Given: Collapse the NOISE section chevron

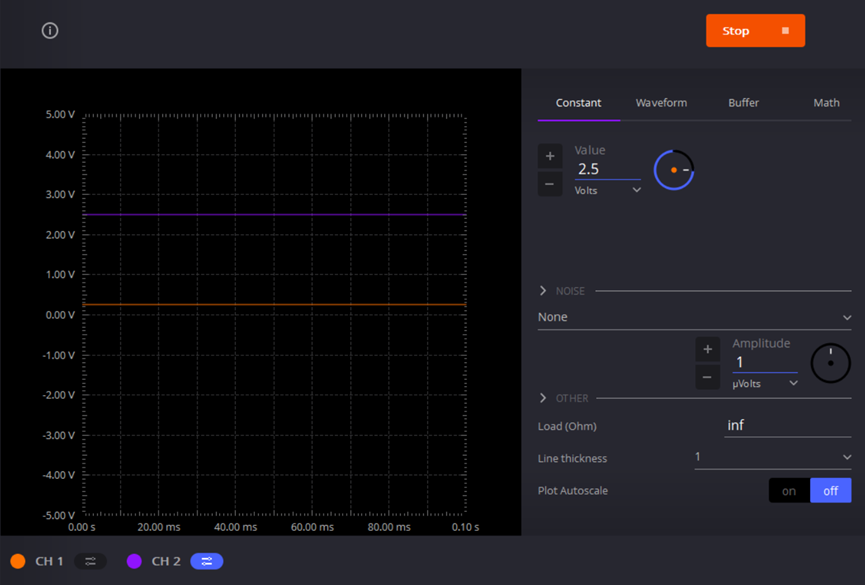Looking at the screenshot, I should 543,291.
